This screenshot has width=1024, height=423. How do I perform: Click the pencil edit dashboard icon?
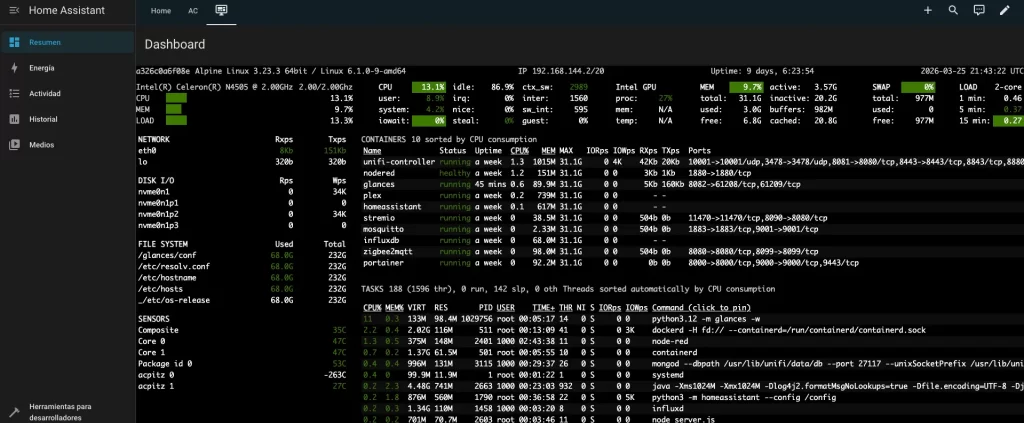pos(1005,10)
